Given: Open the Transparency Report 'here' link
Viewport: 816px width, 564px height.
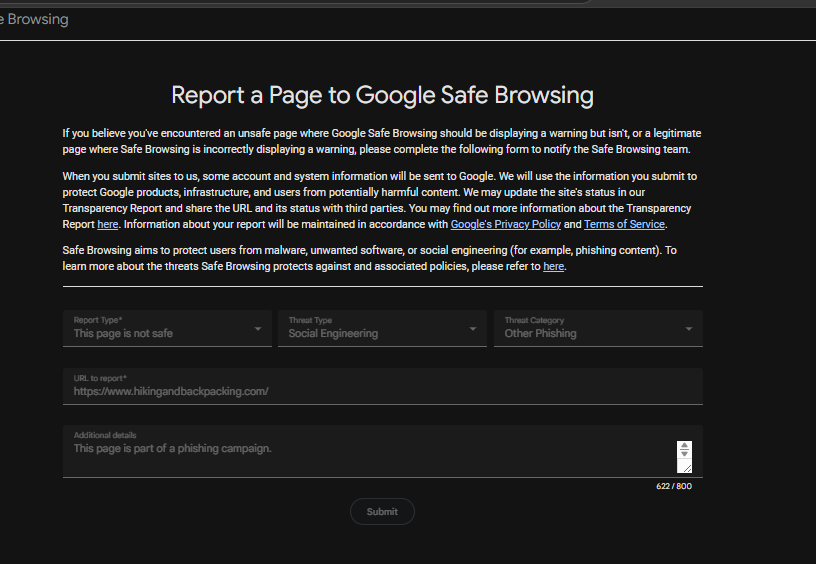Looking at the screenshot, I should click(108, 224).
